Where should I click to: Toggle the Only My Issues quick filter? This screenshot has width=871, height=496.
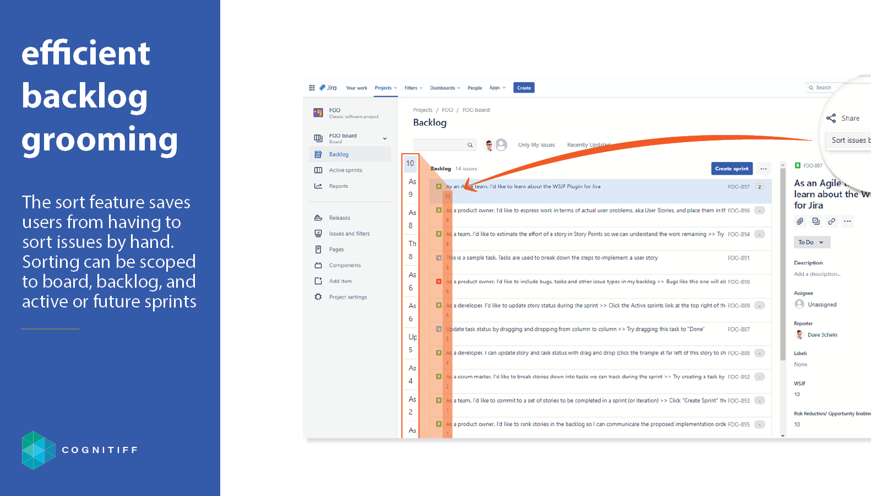(x=536, y=145)
